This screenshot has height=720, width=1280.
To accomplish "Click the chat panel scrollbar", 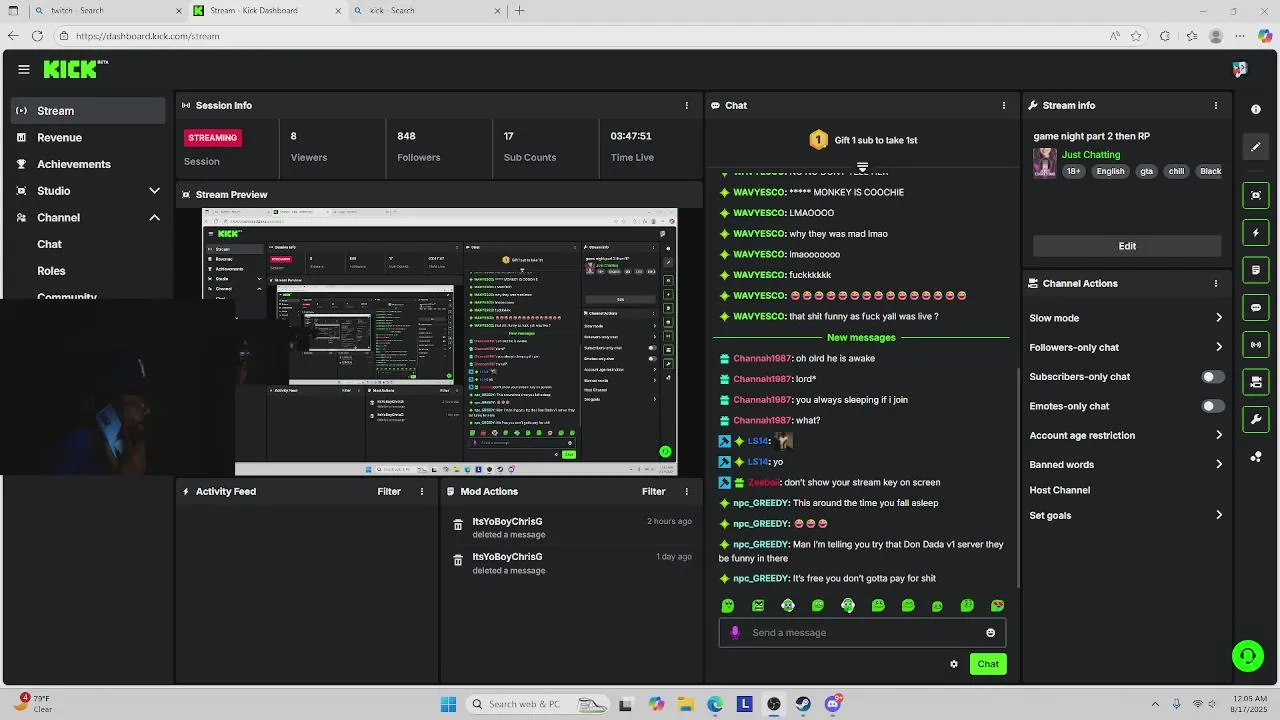I will pyautogui.click(x=1019, y=478).
